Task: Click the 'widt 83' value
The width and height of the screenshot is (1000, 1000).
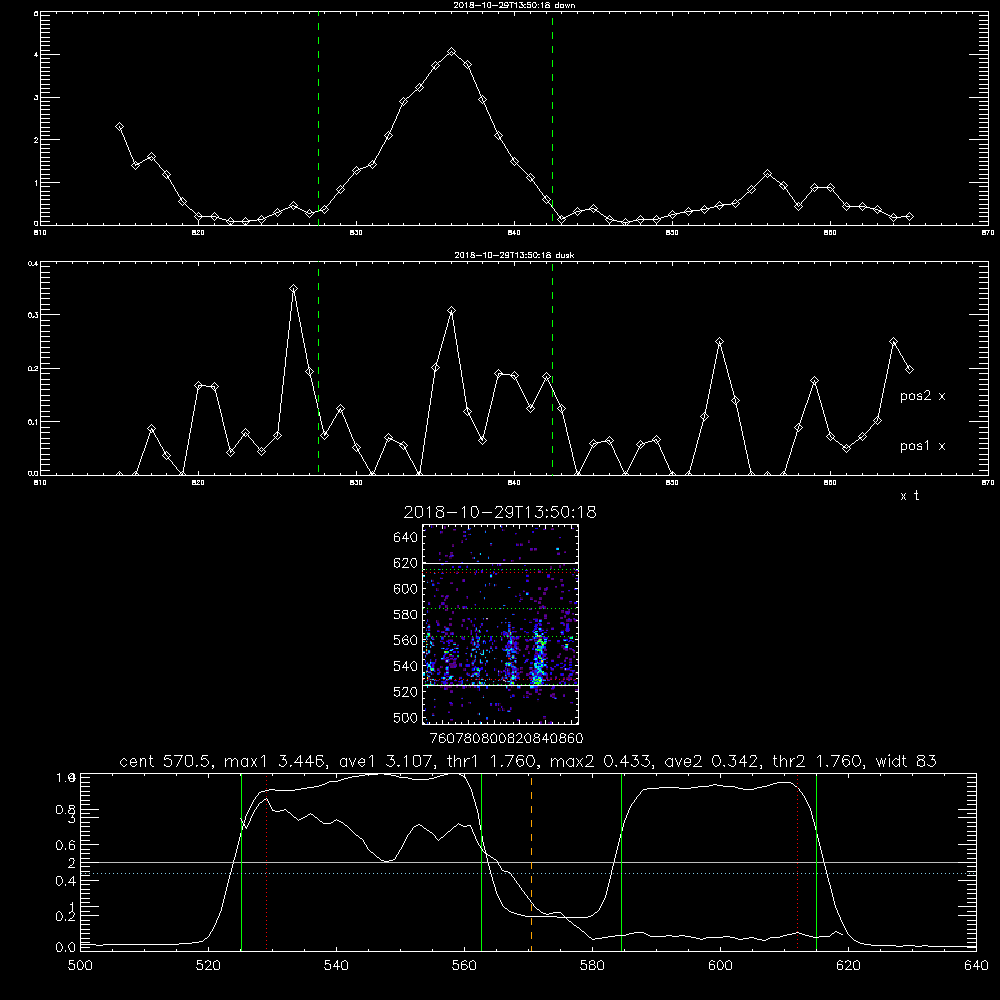Action: click(x=906, y=761)
